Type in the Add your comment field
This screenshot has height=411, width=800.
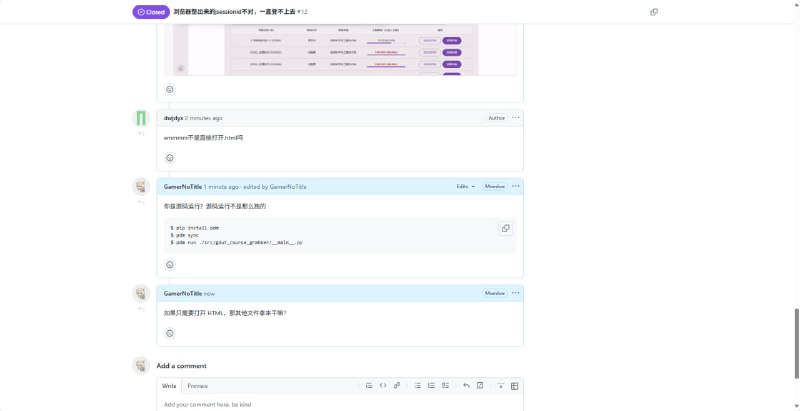340,404
